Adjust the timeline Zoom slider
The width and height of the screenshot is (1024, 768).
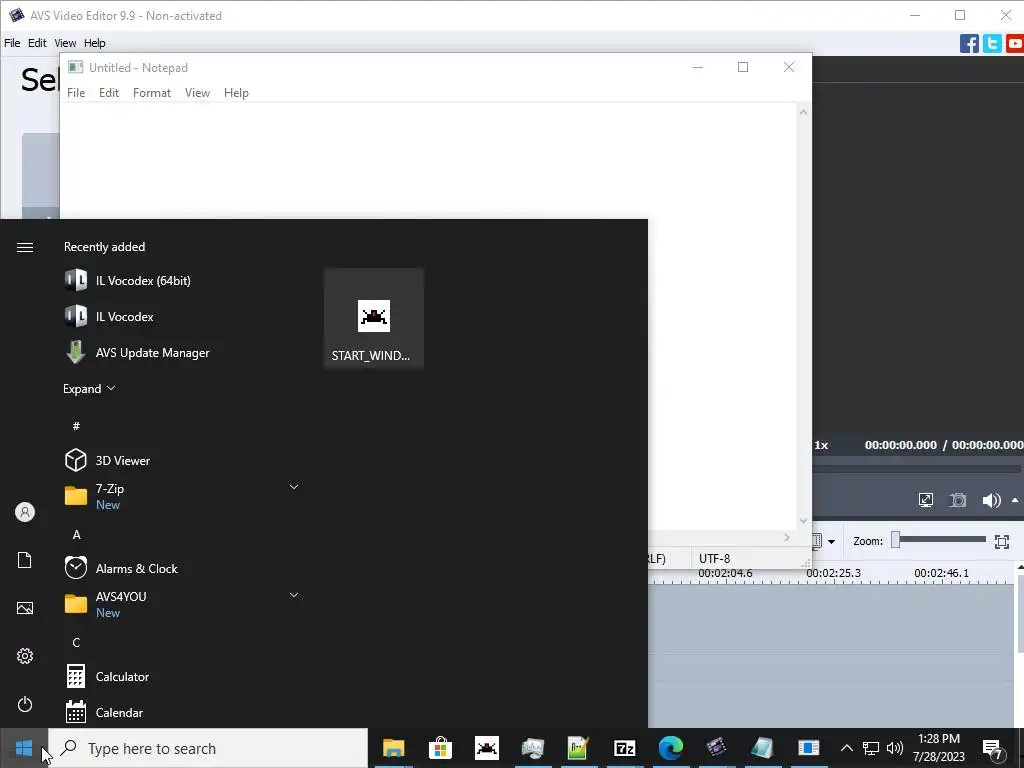tap(940, 539)
